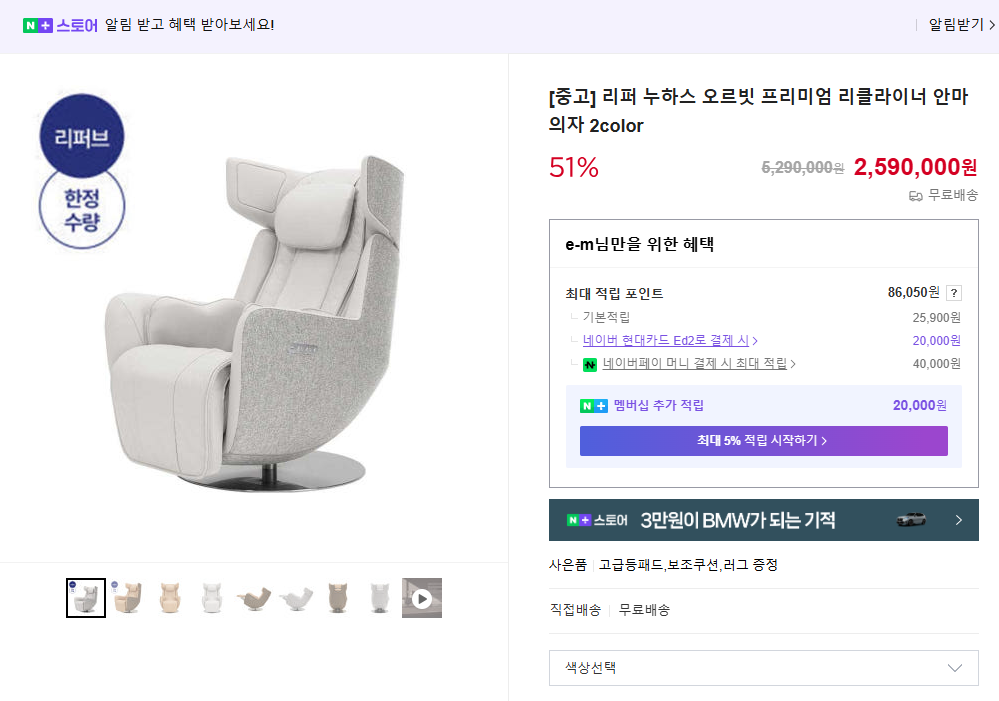Expand the 색상선택 color dropdown
The image size is (999, 701).
[x=763, y=668]
